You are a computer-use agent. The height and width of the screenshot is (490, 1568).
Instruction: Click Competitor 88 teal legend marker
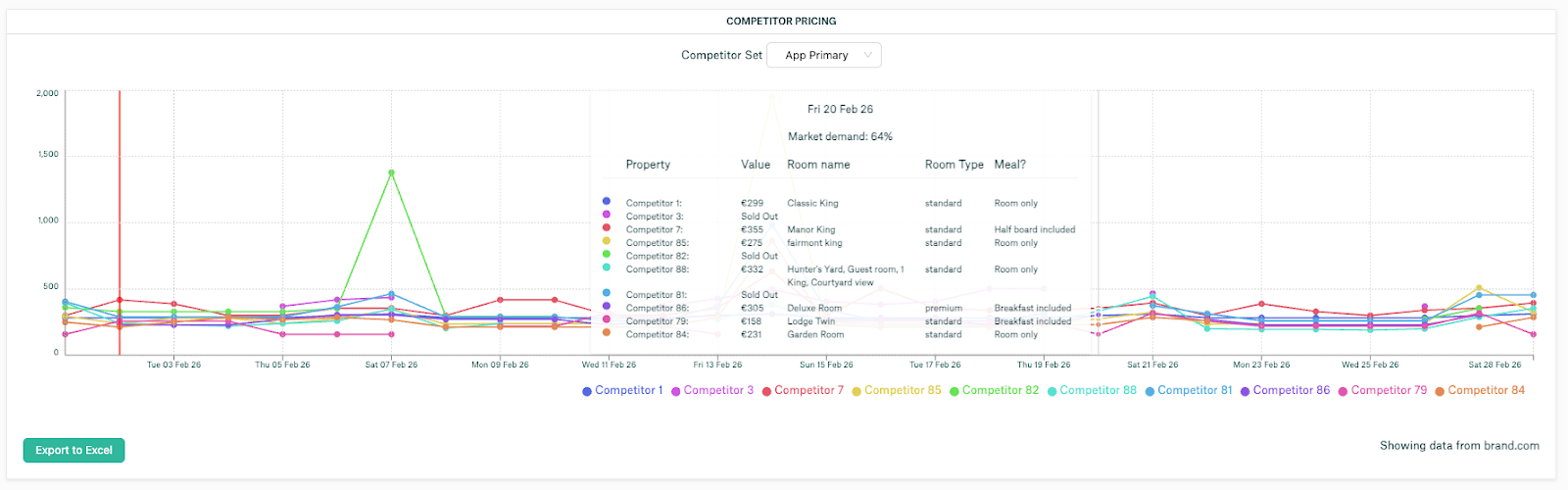click(x=1053, y=391)
